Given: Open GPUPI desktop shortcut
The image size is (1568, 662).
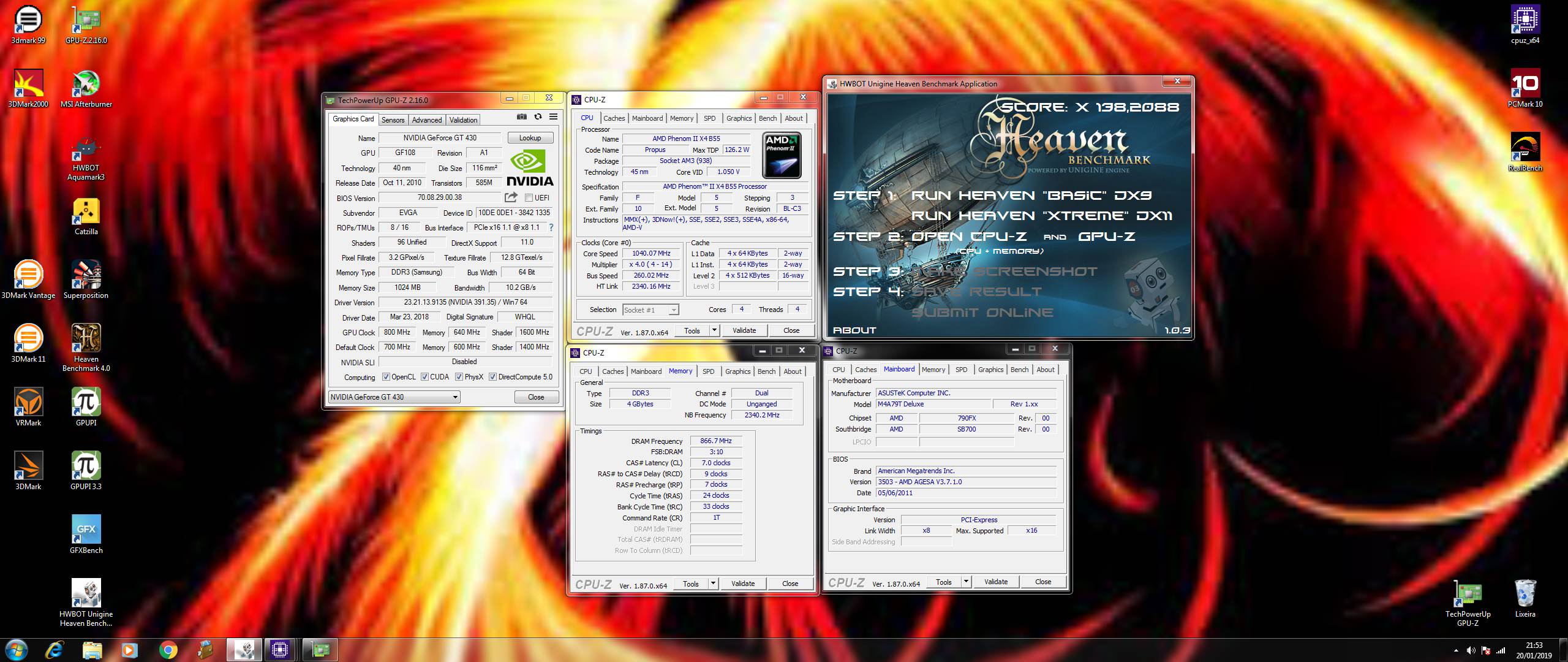Looking at the screenshot, I should [86, 407].
